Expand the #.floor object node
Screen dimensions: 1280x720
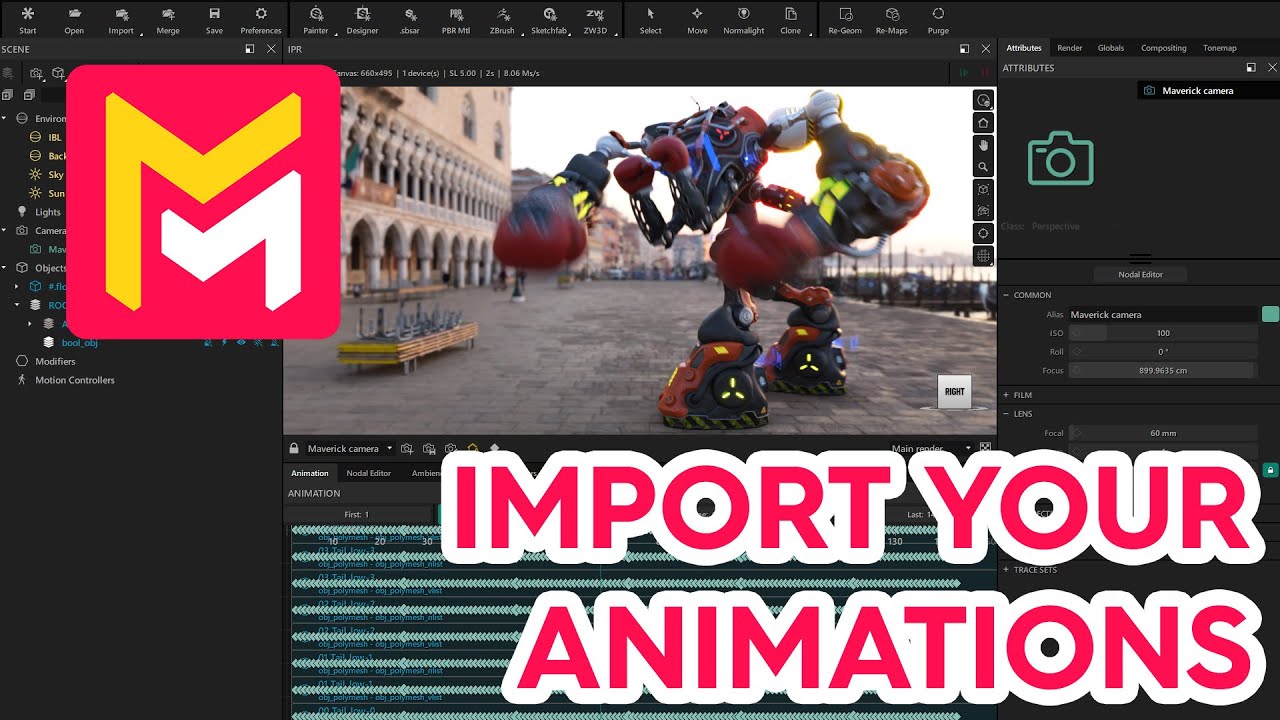17,286
